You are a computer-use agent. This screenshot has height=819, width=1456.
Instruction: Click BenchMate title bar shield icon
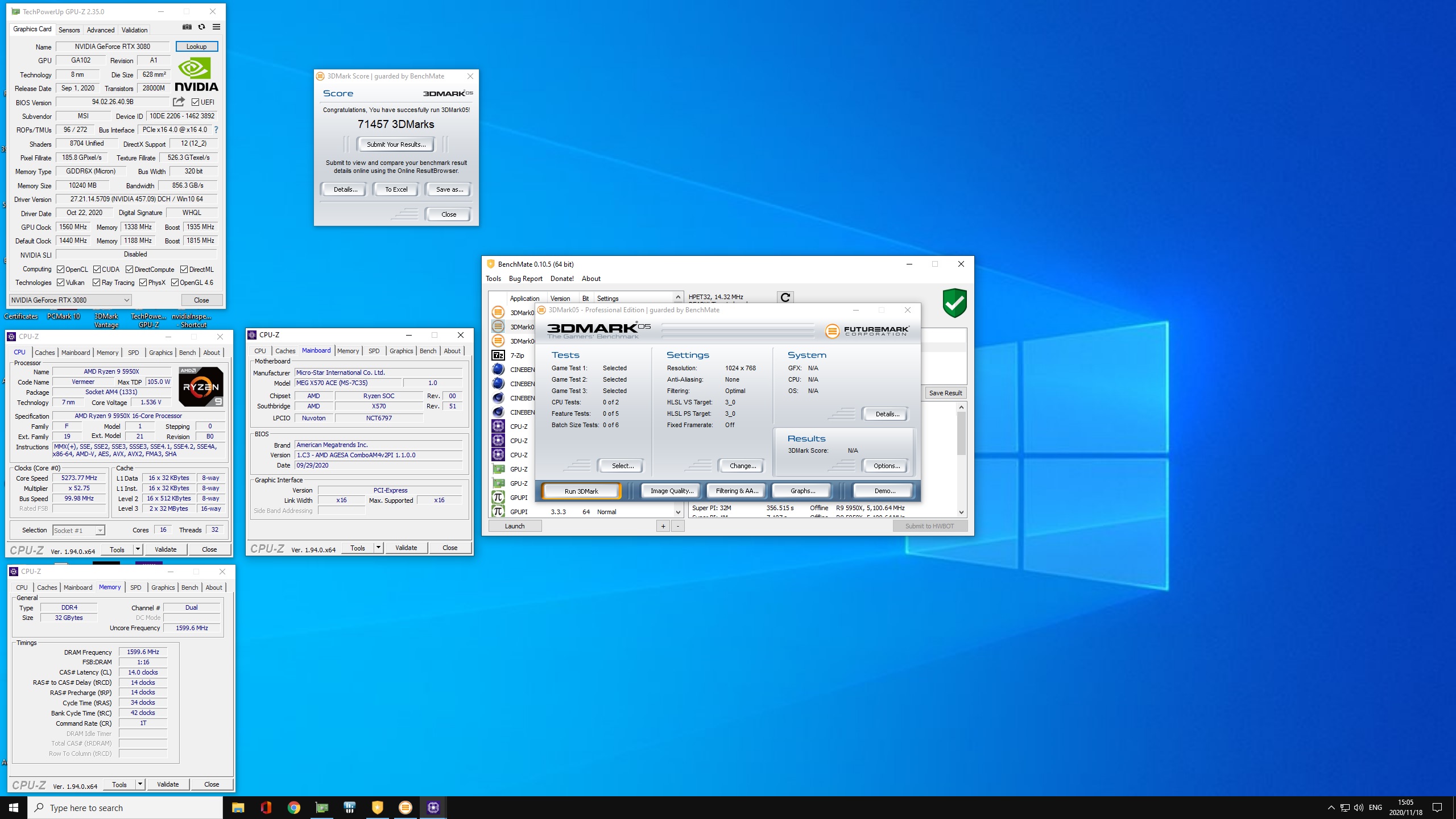(x=491, y=264)
